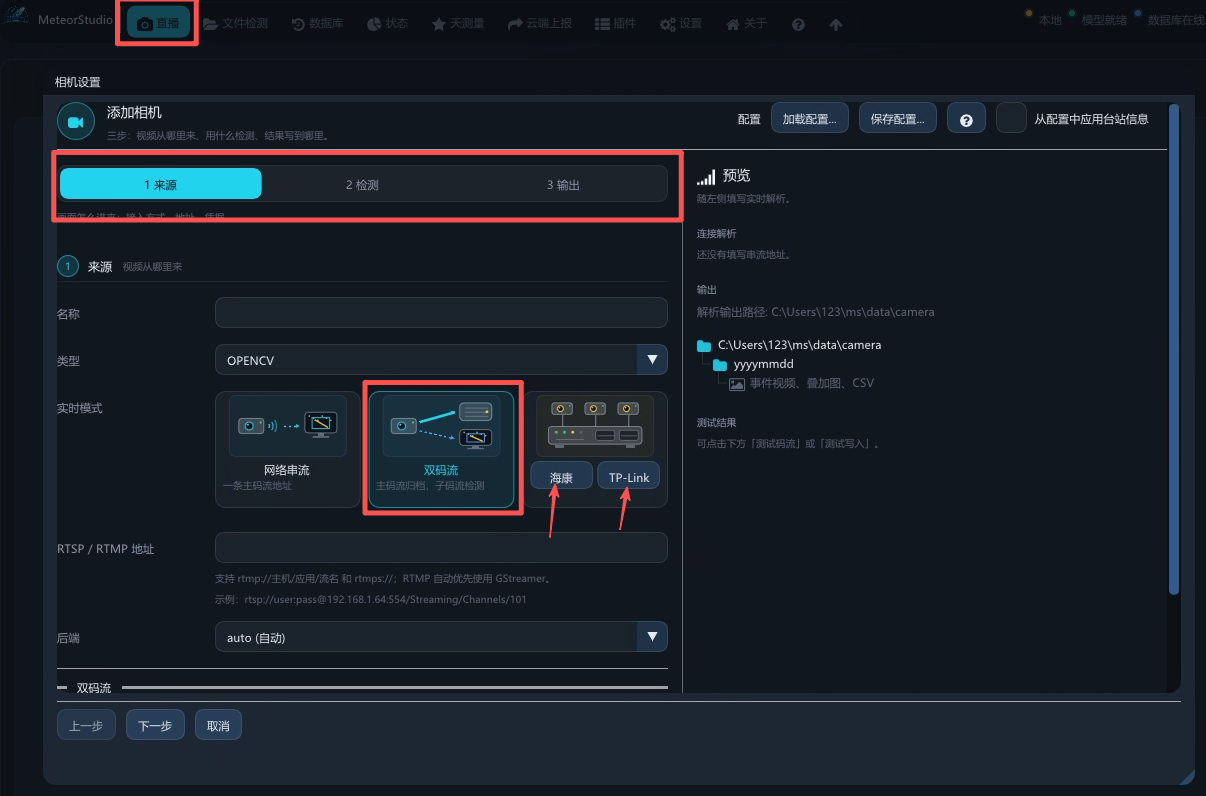The height and width of the screenshot is (796, 1206).
Task: Click the yyyymmdd folder icon
Action: click(x=720, y=364)
